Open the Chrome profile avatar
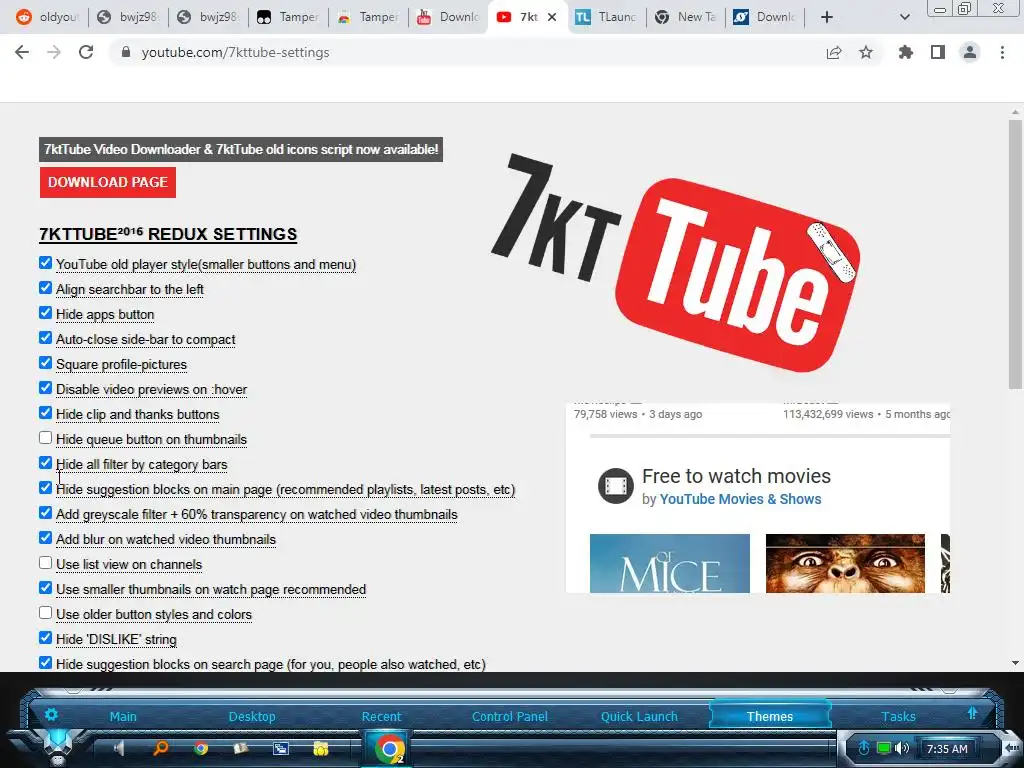The image size is (1024, 768). 970,52
